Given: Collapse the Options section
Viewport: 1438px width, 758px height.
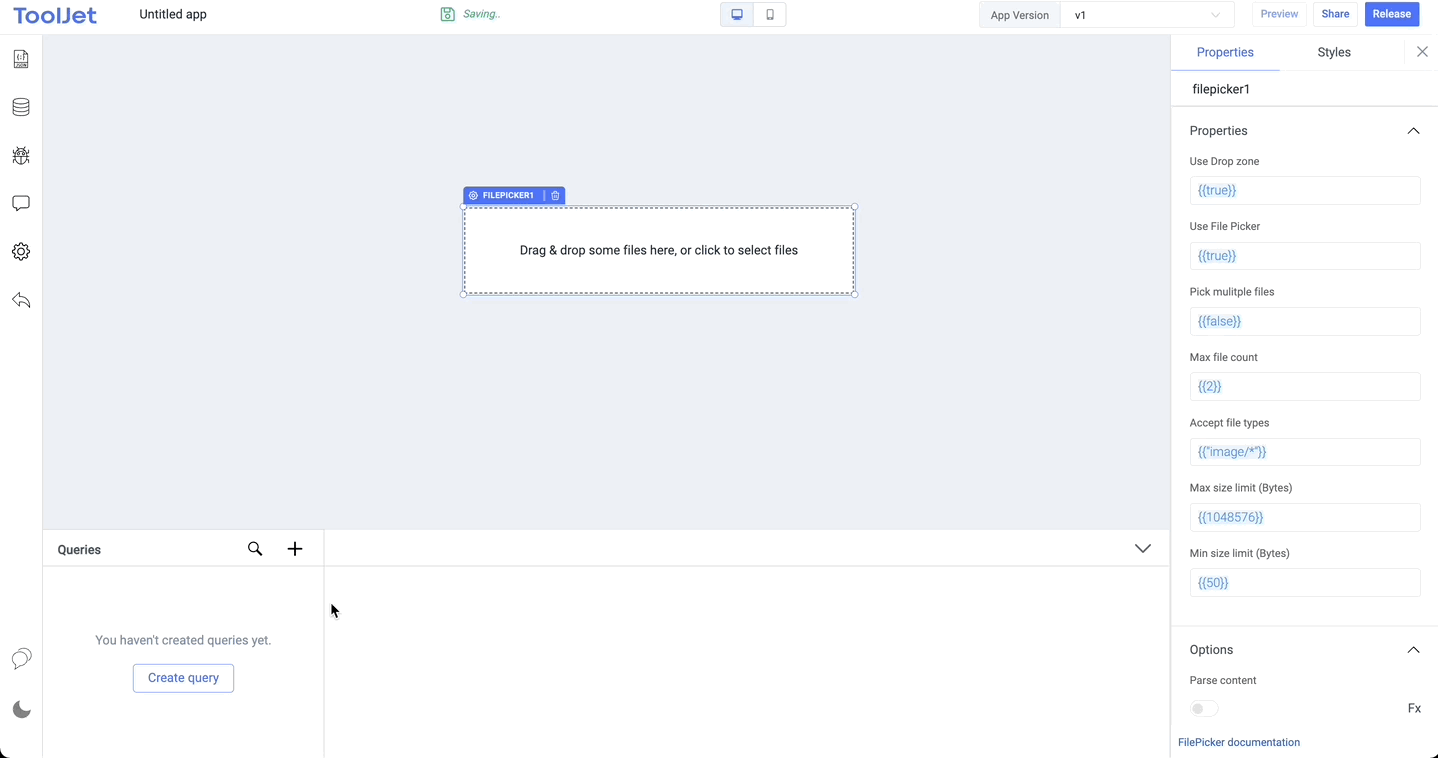Looking at the screenshot, I should click(x=1413, y=650).
